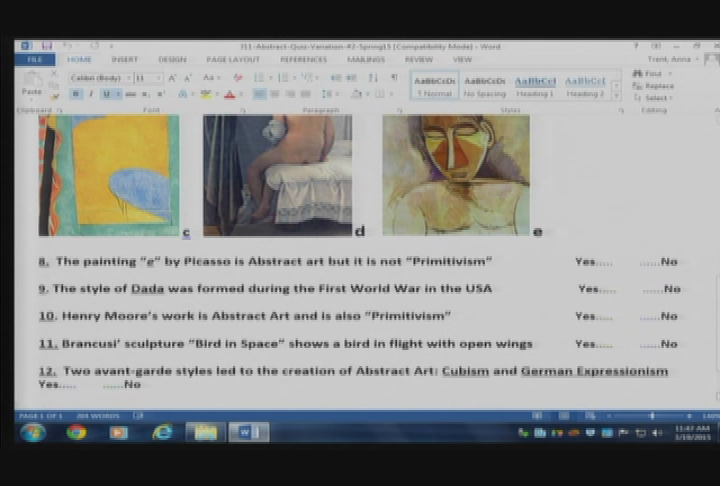Viewport: 720px width, 486px height.
Task: Expand the Styles gallery More arrow
Action: pyautogui.click(x=617, y=96)
